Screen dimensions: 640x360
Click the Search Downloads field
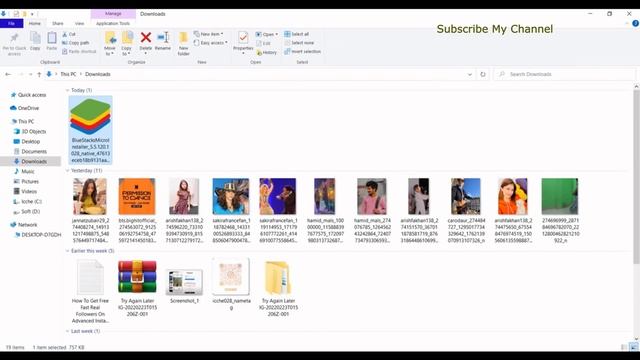coord(564,74)
